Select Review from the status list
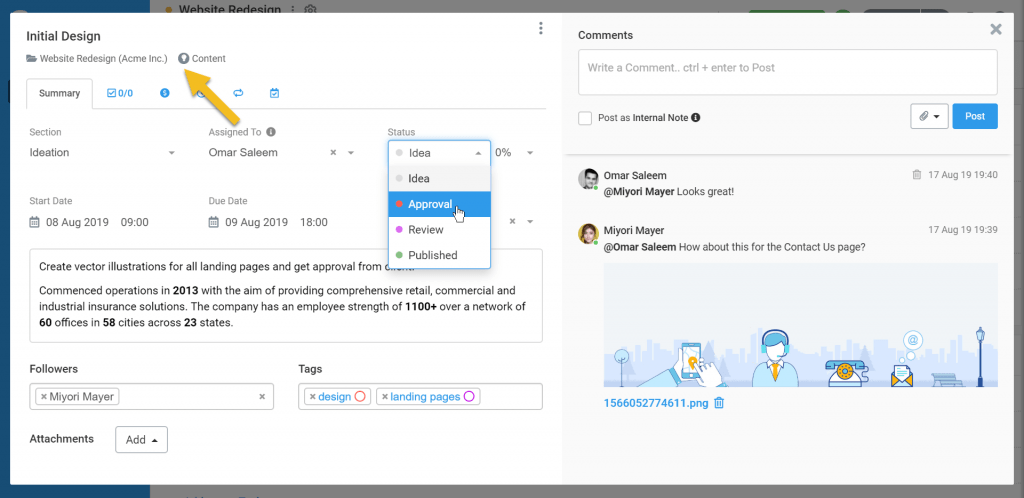The width and height of the screenshot is (1024, 498). pos(426,230)
